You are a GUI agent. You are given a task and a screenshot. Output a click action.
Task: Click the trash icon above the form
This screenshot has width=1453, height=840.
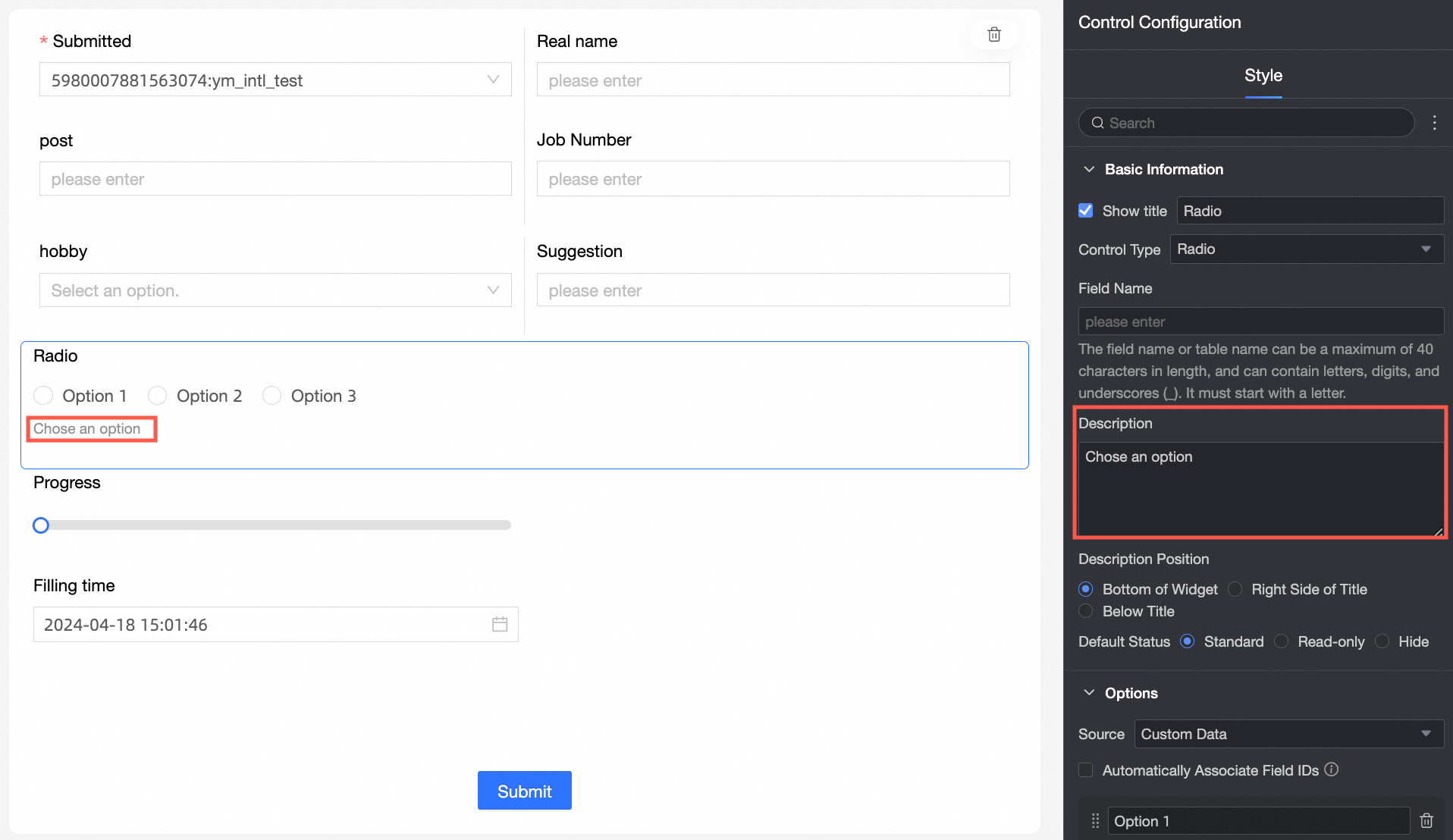point(994,34)
